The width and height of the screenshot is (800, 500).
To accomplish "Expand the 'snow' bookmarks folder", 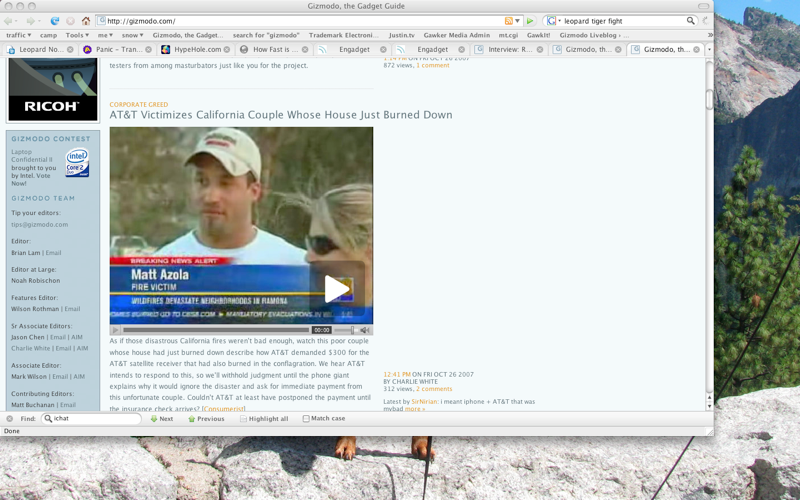I will [x=132, y=35].
